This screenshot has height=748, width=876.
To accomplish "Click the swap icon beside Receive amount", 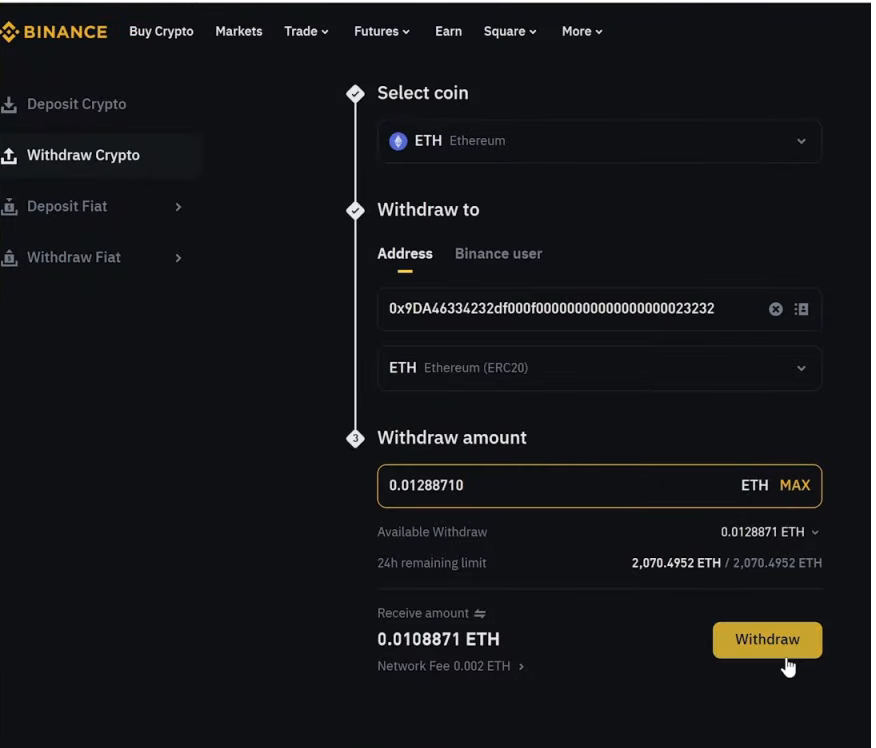I will click(x=480, y=613).
